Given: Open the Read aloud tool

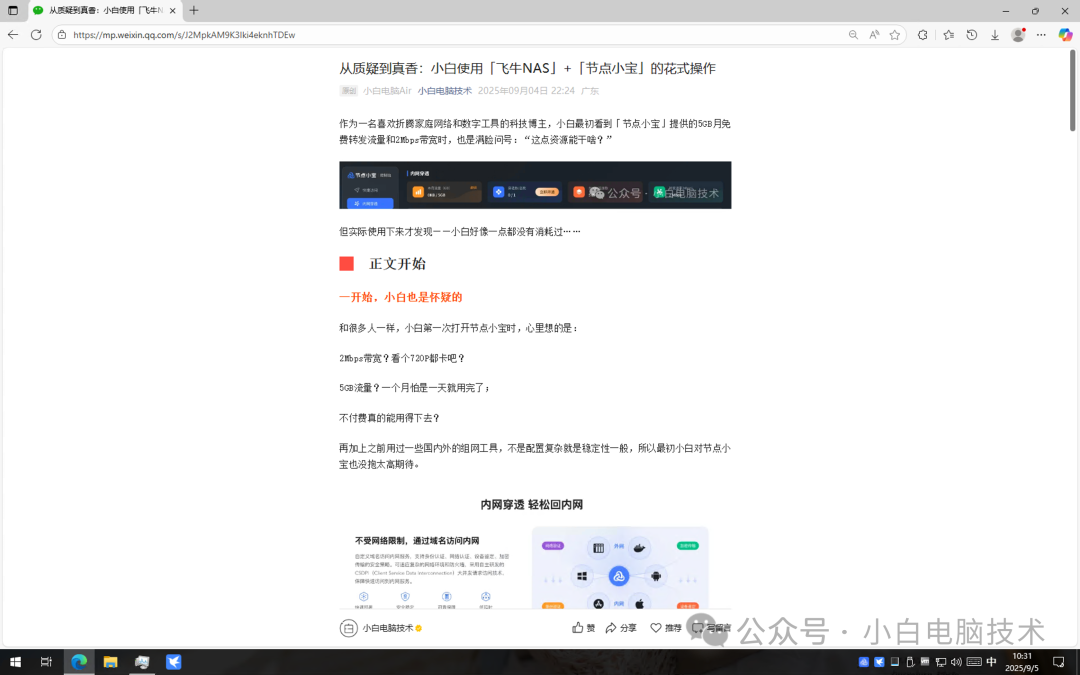Looking at the screenshot, I should pos(874,34).
